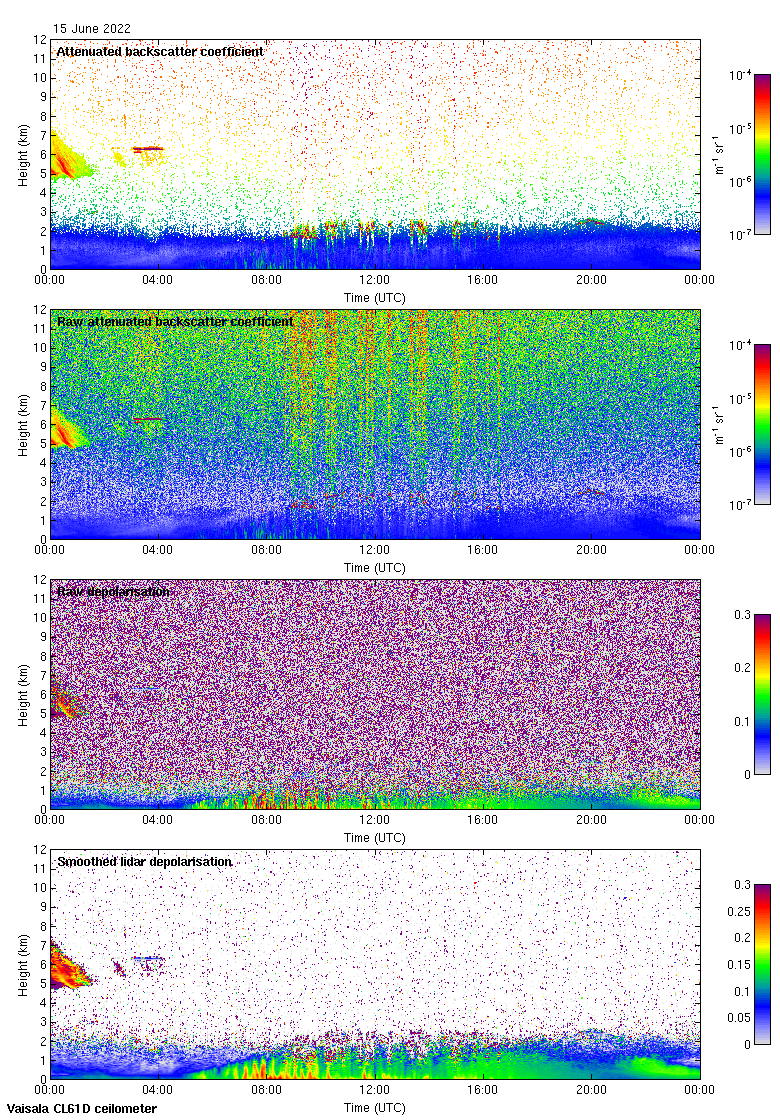Click the 12:00 tick label under top panel
The image size is (780, 1120).
point(375,281)
